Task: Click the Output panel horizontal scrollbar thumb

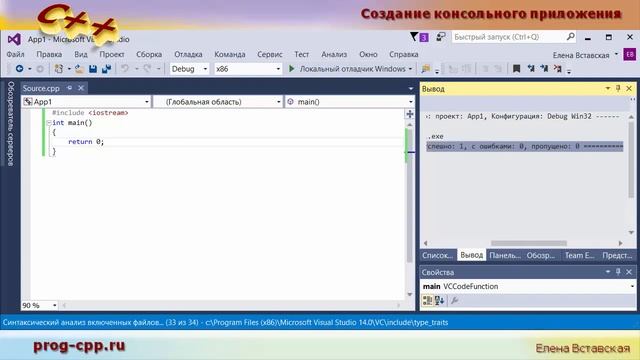Action: click(529, 243)
